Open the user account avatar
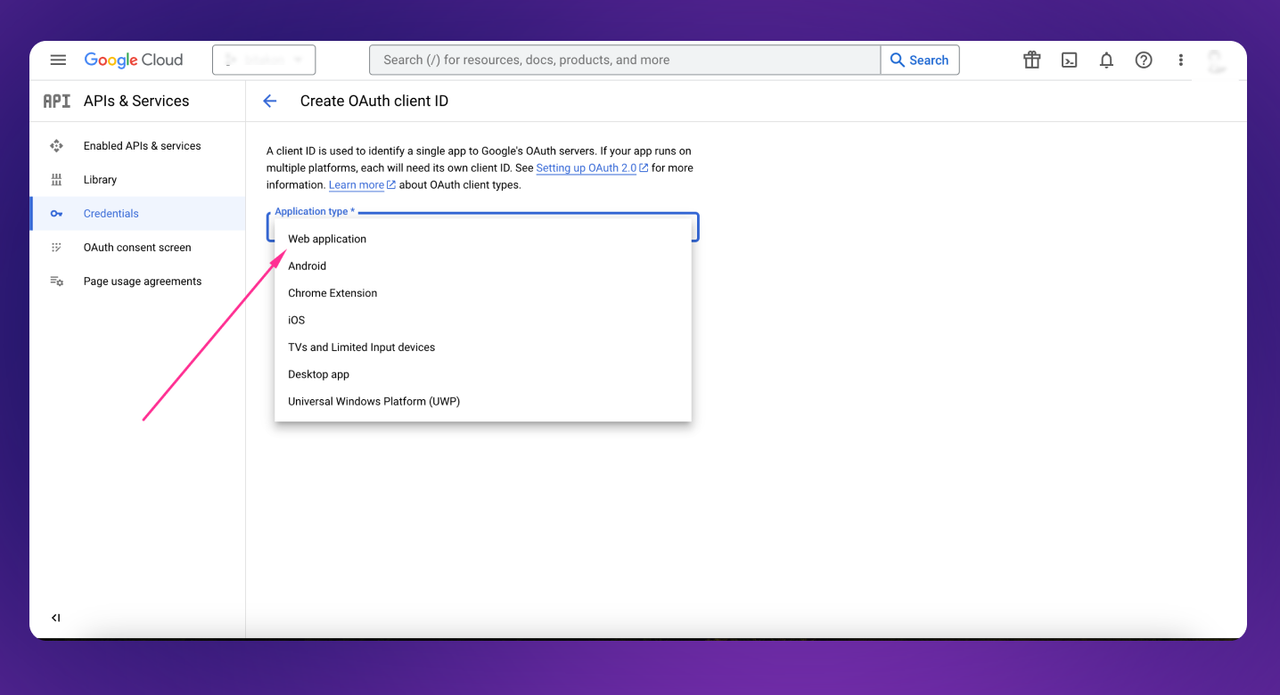1280x695 pixels. pos(1216,61)
